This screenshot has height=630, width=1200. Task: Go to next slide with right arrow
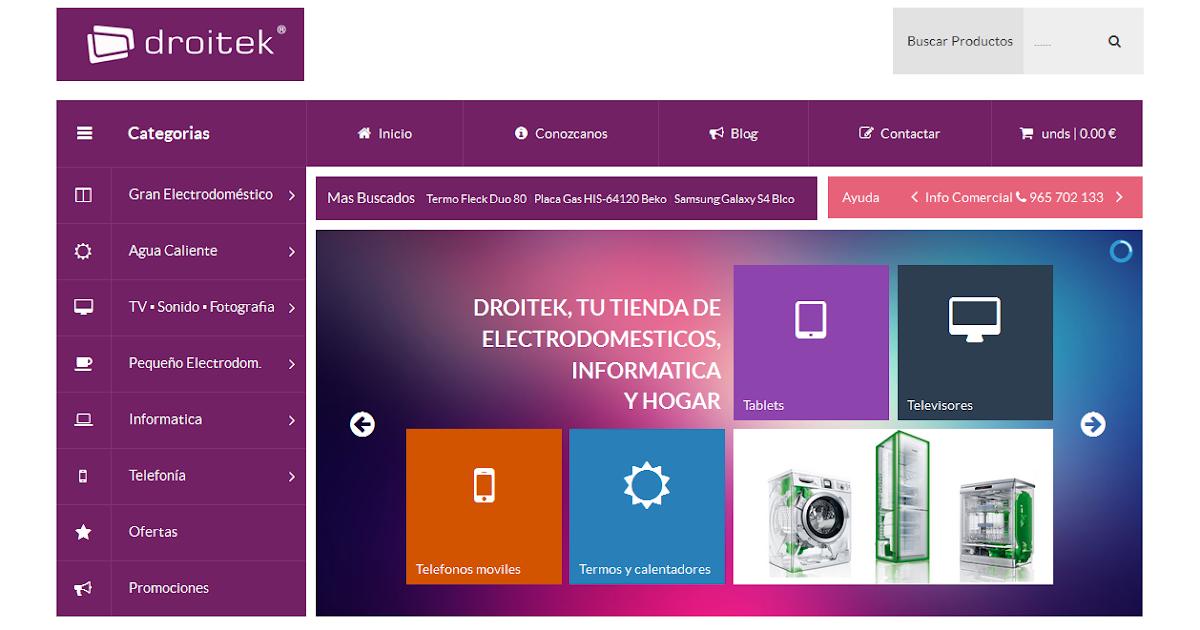pos(1093,424)
